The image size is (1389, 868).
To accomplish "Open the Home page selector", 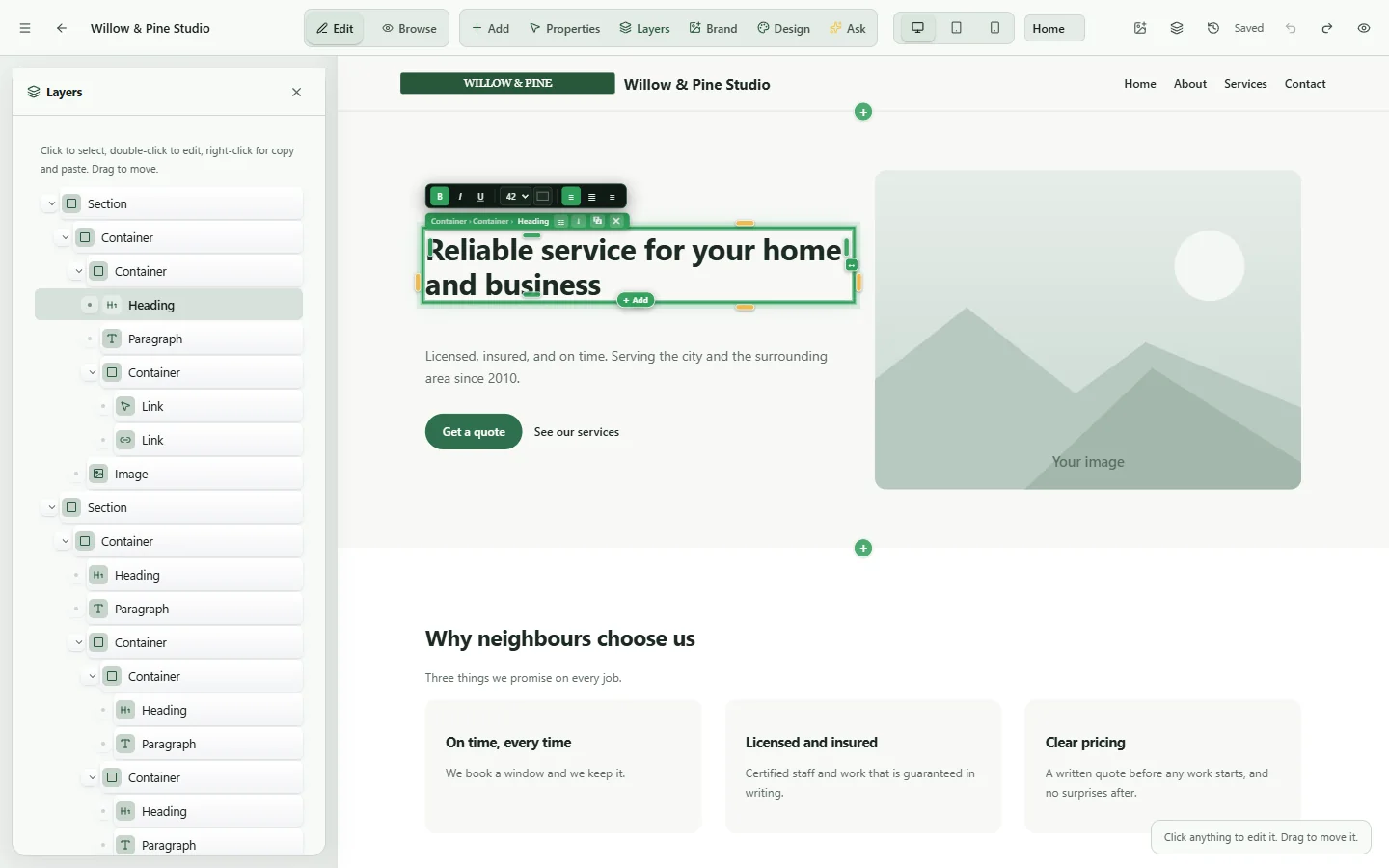I will point(1054,28).
